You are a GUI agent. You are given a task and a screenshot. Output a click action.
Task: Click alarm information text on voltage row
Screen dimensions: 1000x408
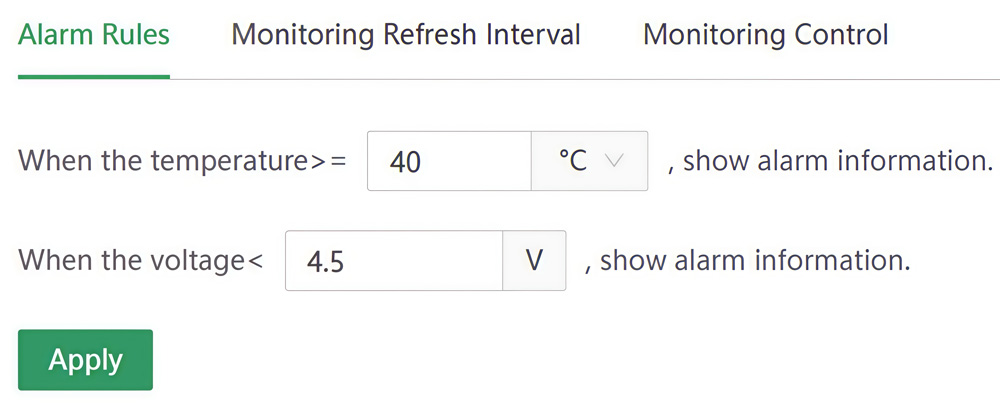755,261
